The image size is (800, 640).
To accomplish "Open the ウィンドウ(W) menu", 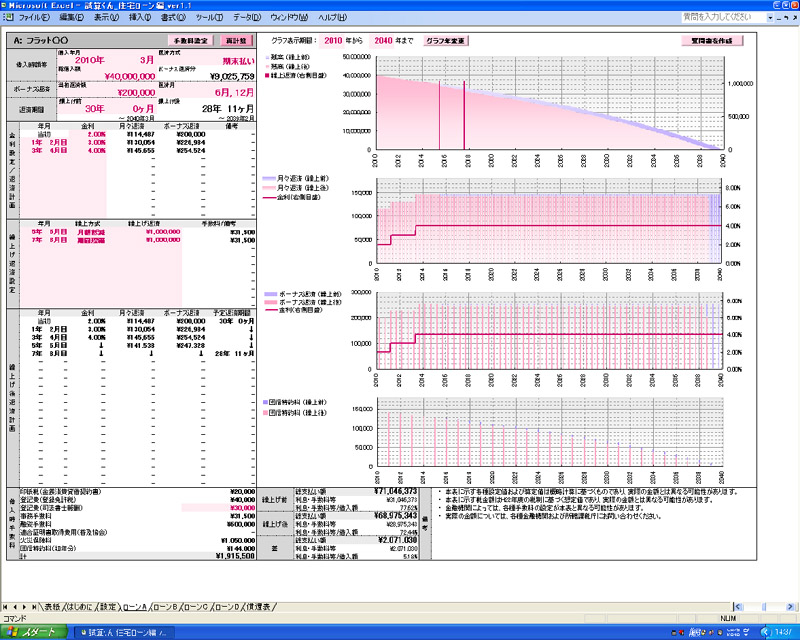I will coord(289,17).
